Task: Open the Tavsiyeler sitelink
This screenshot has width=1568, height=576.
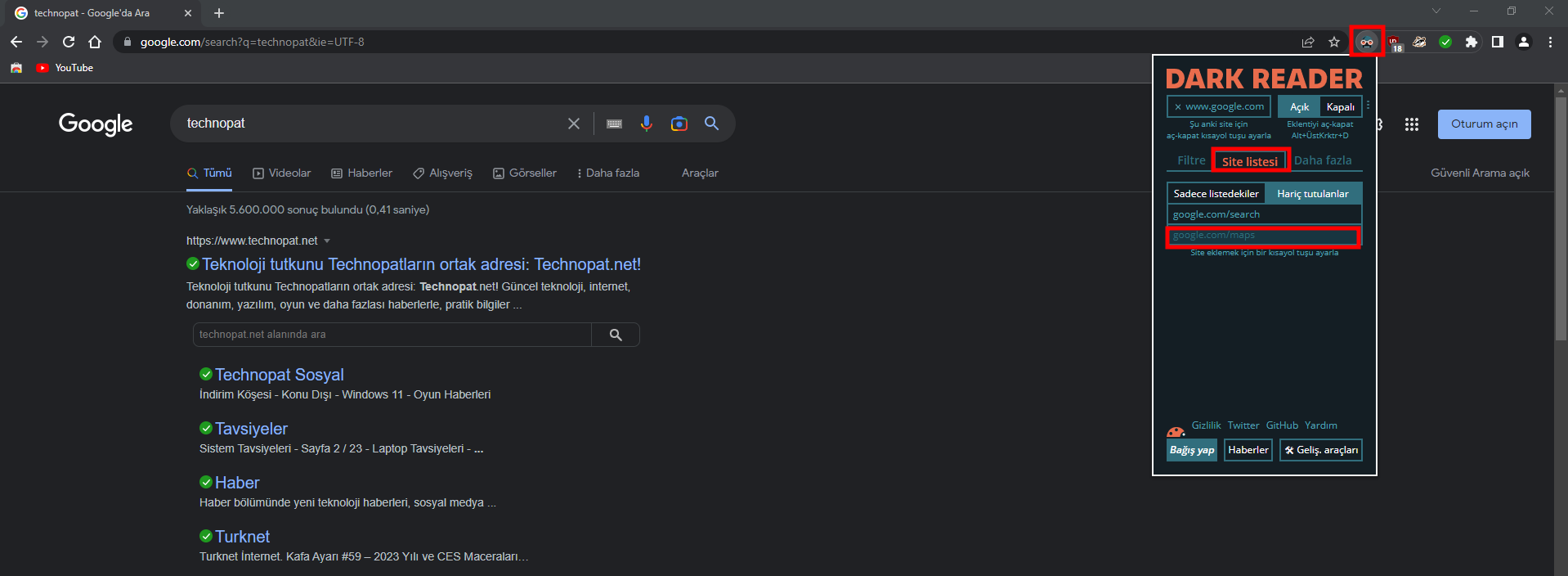Action: [251, 429]
